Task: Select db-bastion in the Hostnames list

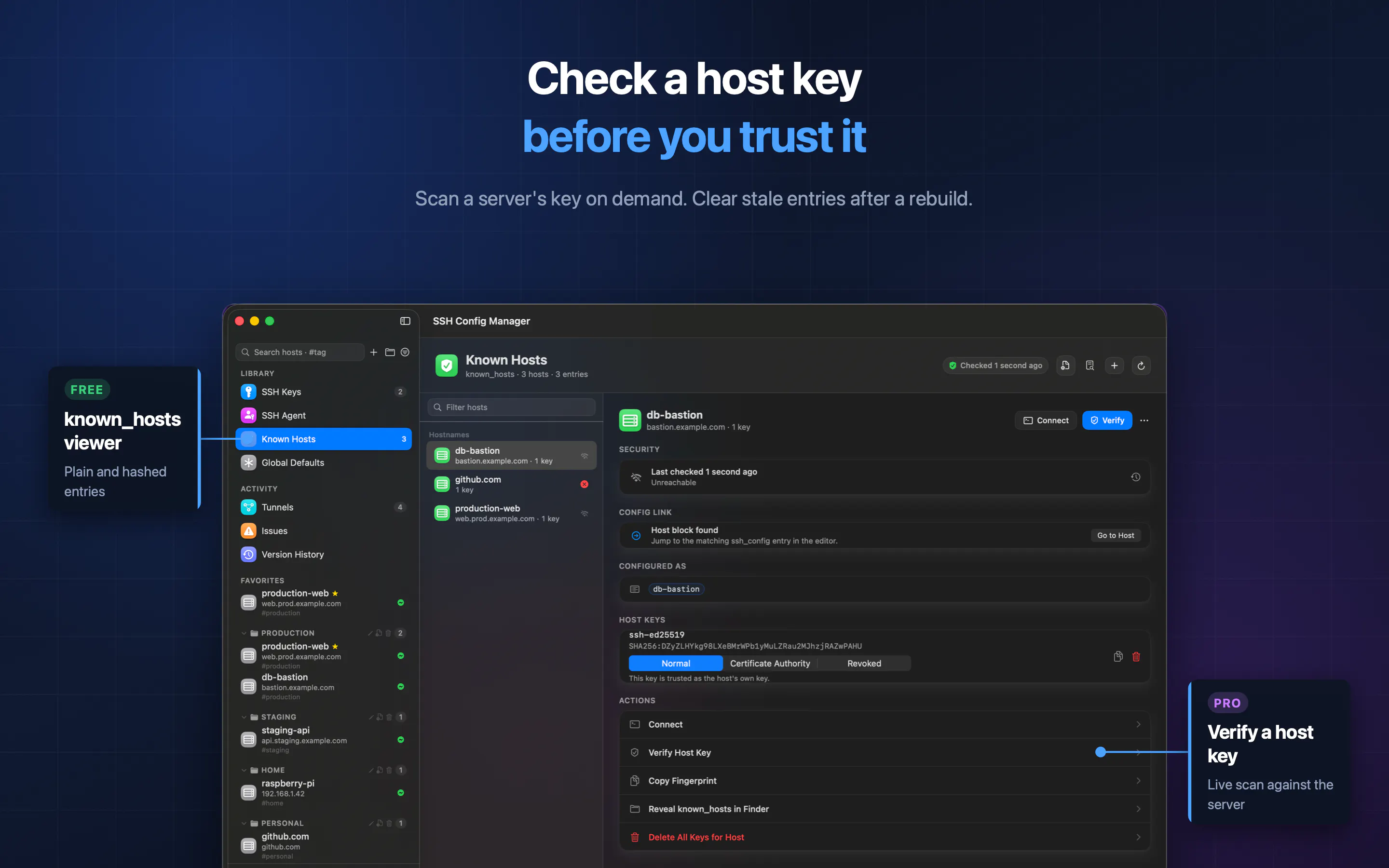Action: pyautogui.click(x=511, y=455)
